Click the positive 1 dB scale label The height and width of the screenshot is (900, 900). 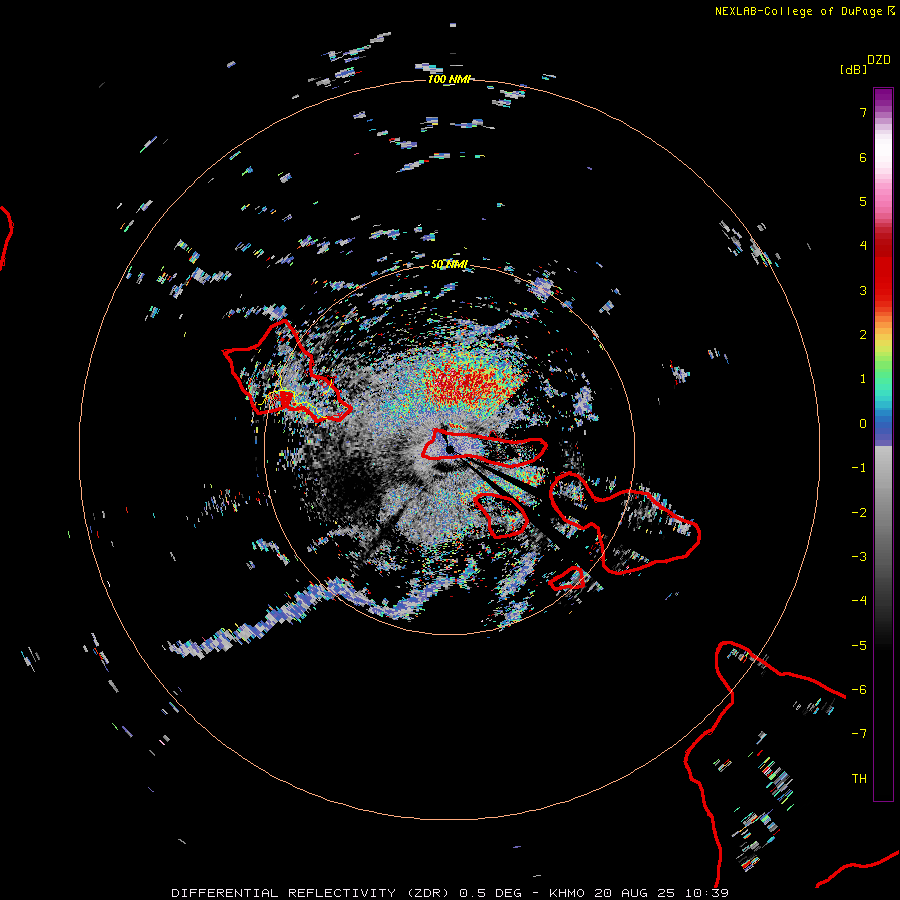(863, 379)
